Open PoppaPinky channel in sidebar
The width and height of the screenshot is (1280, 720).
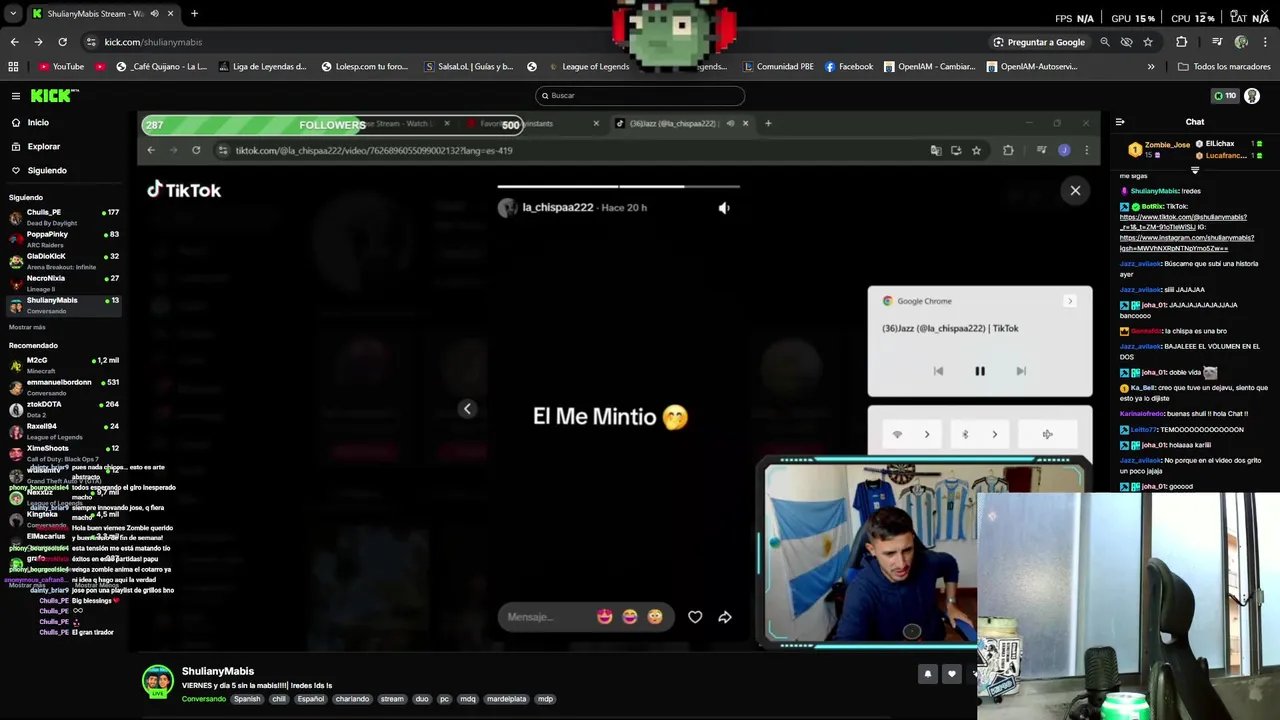pyautogui.click(x=62, y=239)
